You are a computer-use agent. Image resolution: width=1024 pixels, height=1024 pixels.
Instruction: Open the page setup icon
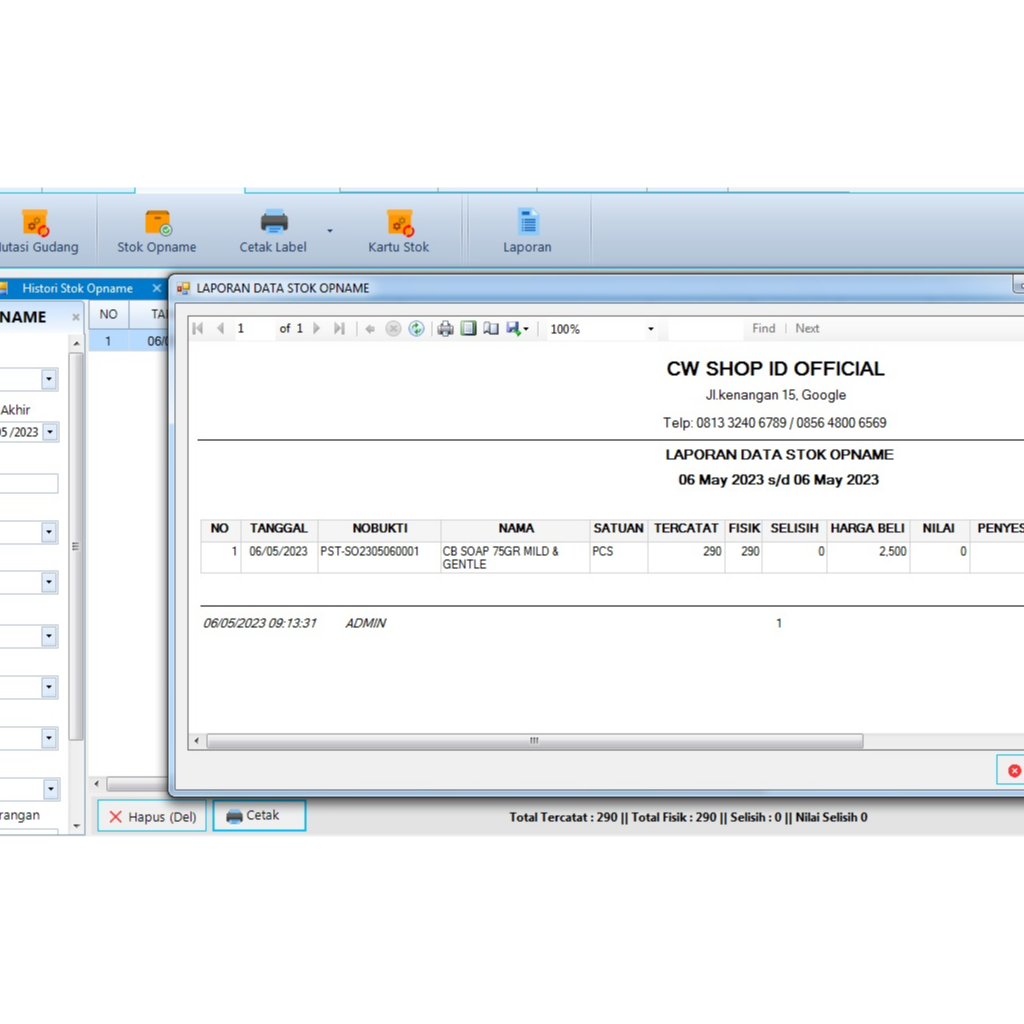coord(491,329)
